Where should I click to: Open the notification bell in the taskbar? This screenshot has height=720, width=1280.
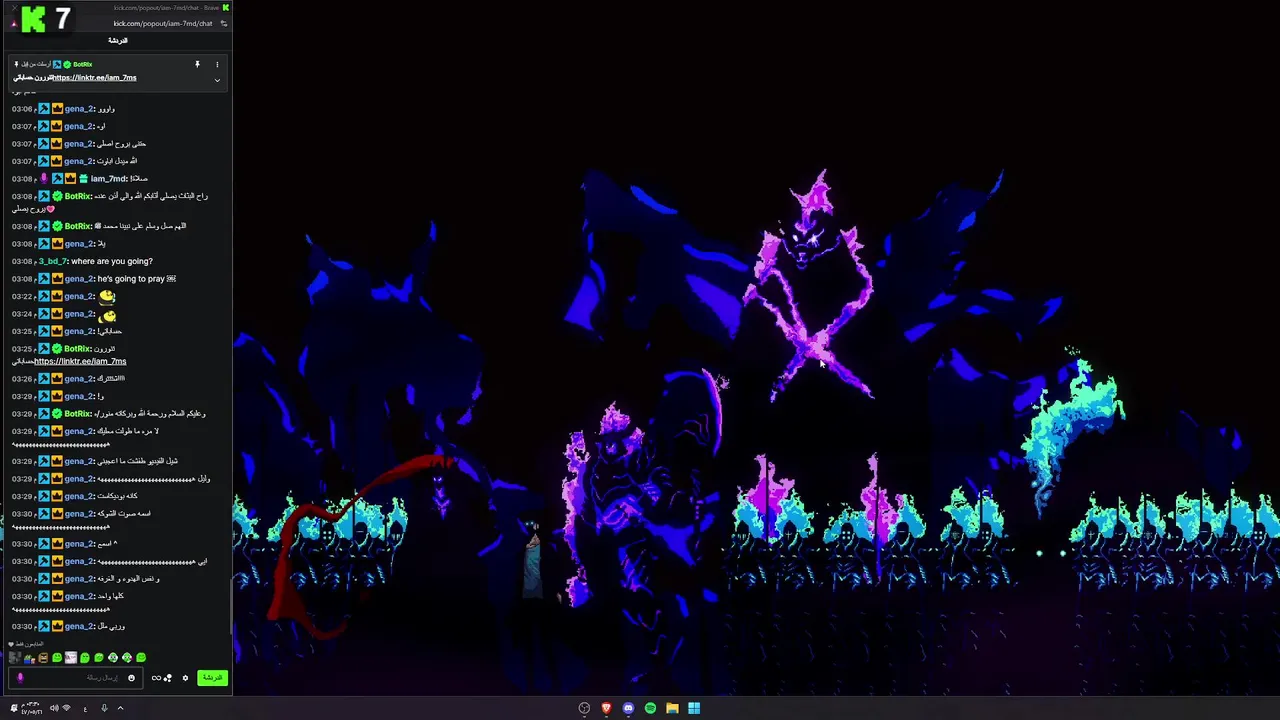pyautogui.click(x=14, y=708)
